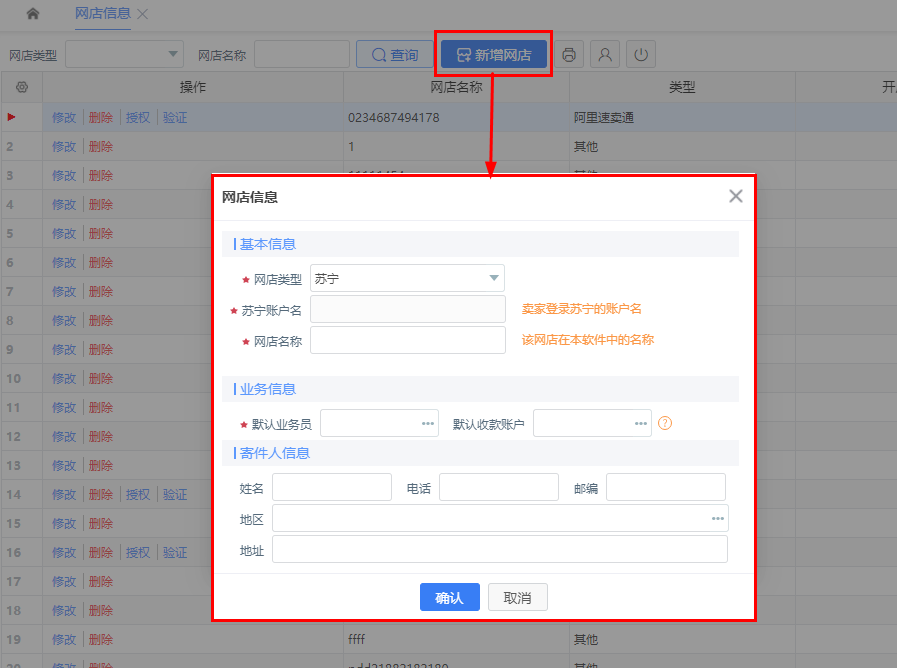Open table column settings gear icon
The height and width of the screenshot is (668, 897).
point(22,87)
